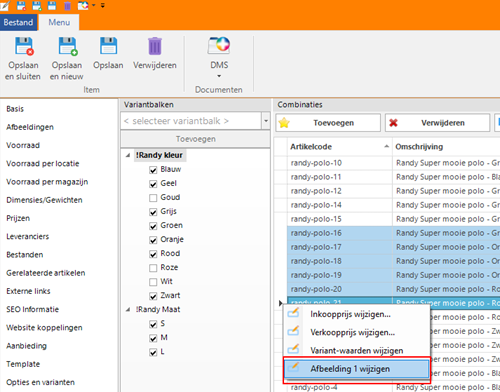
Task: Click the icon beside Inkoopprijs wijzigen
Action: pyautogui.click(x=293, y=313)
